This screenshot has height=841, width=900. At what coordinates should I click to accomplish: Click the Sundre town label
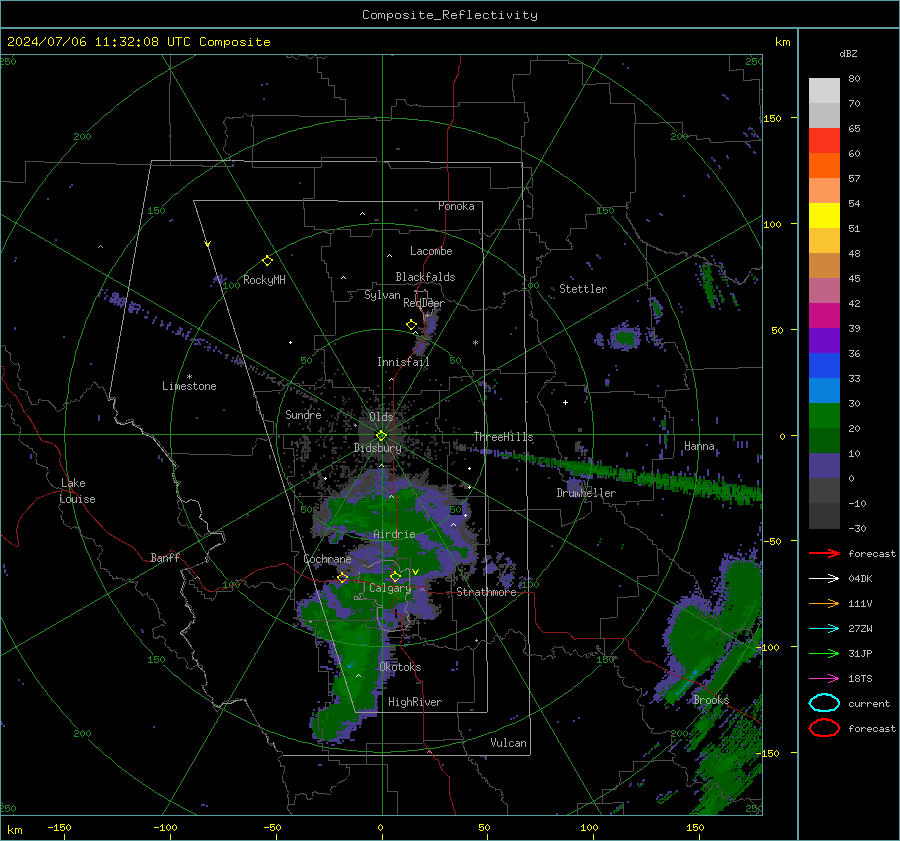(x=303, y=414)
